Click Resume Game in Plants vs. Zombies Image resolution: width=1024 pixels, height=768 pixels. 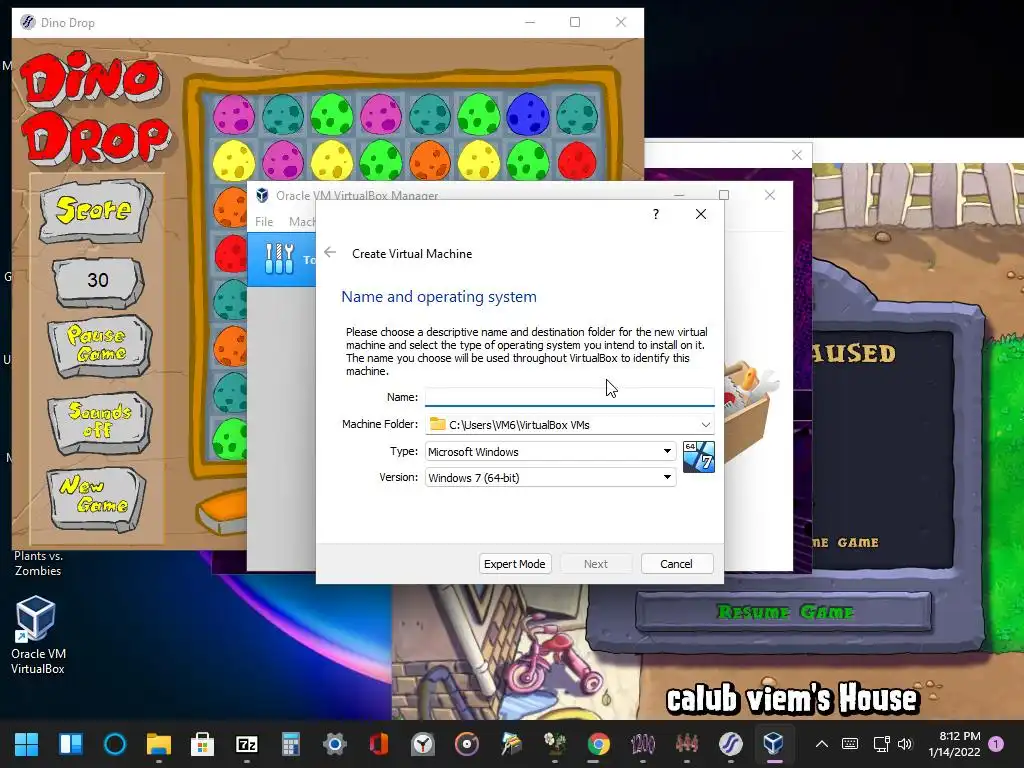pos(784,612)
